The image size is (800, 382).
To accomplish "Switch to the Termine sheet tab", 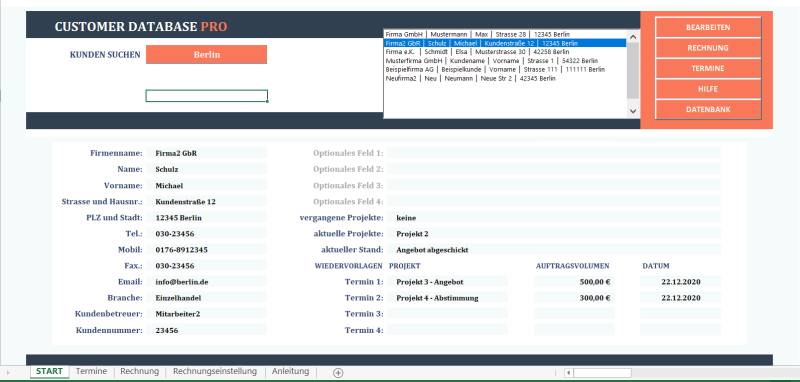I will 91,371.
